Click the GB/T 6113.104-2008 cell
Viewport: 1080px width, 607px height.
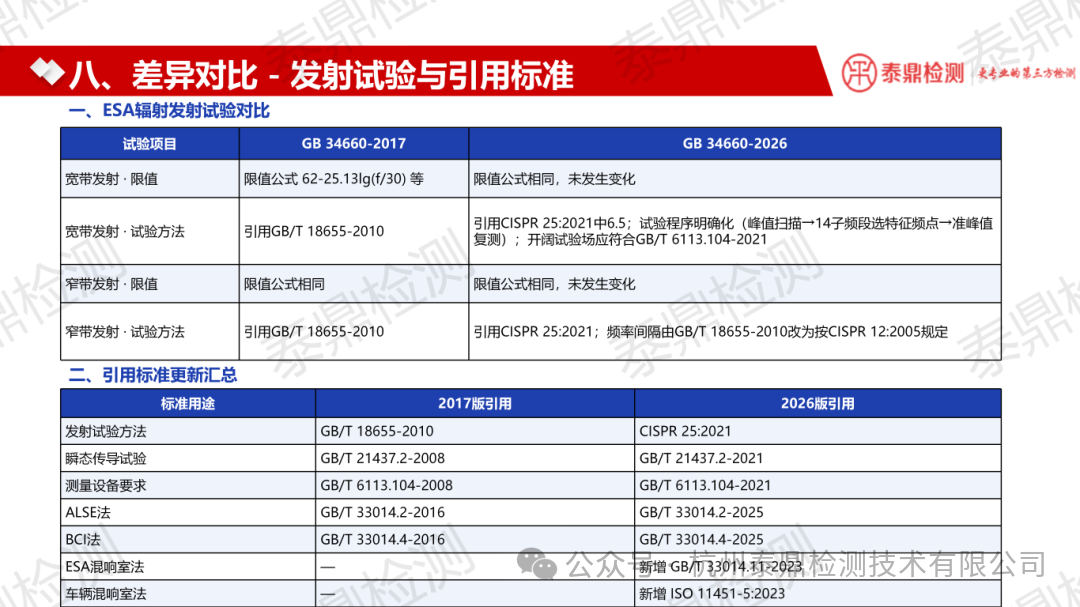(x=475, y=485)
